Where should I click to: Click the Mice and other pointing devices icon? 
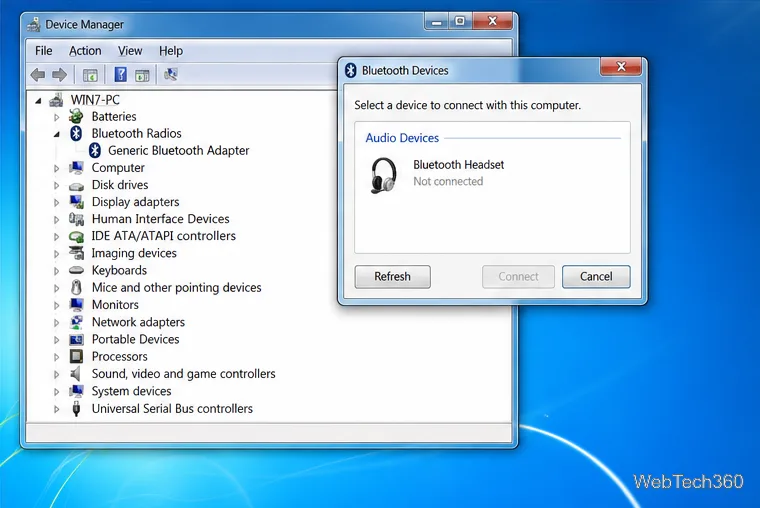(76, 287)
